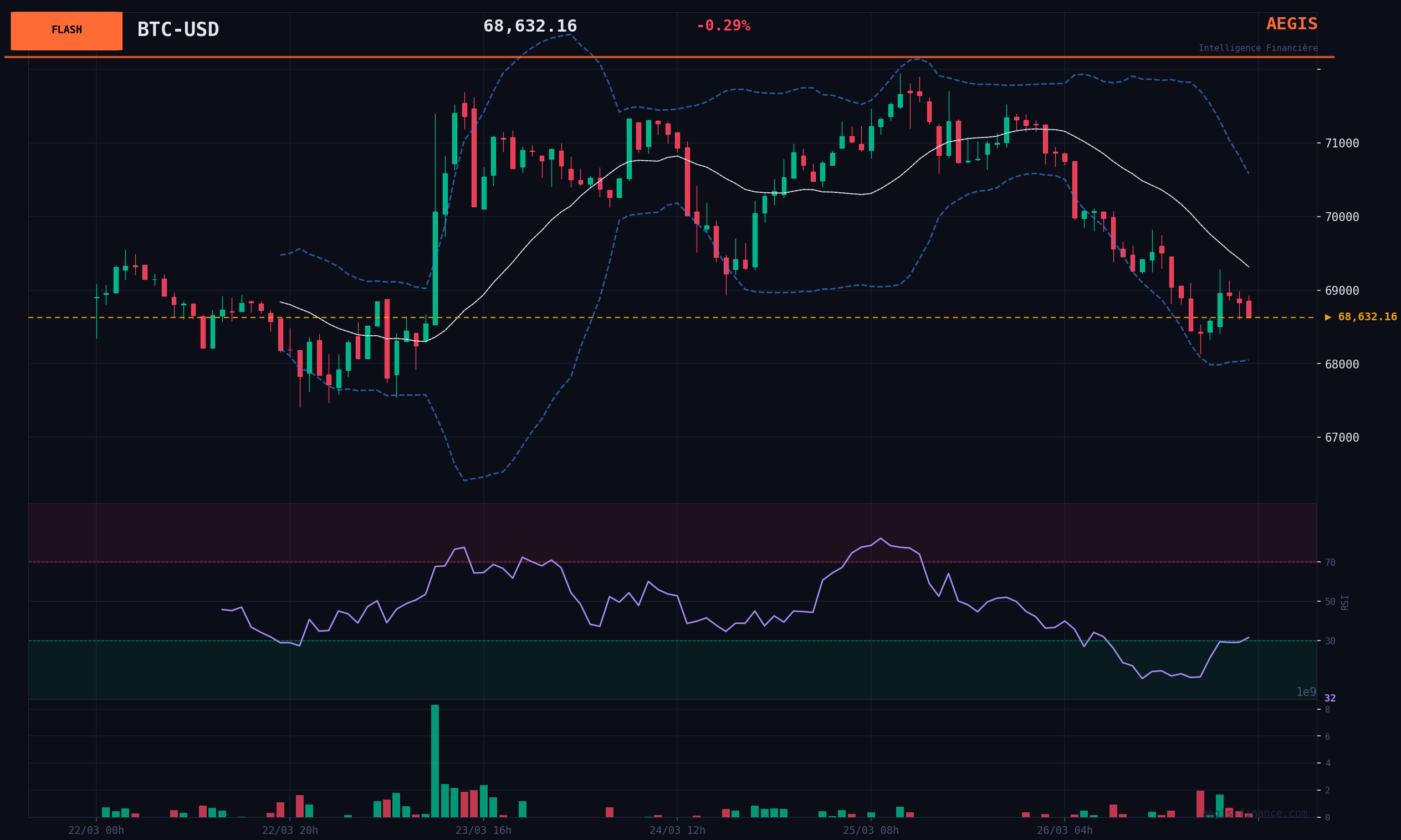1401x840 pixels.
Task: Open the AEGIS logo
Action: tap(1291, 24)
